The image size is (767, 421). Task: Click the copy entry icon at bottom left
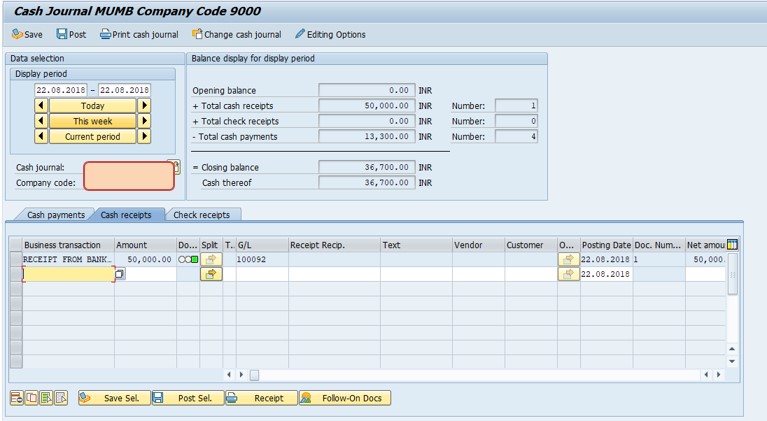pos(31,398)
